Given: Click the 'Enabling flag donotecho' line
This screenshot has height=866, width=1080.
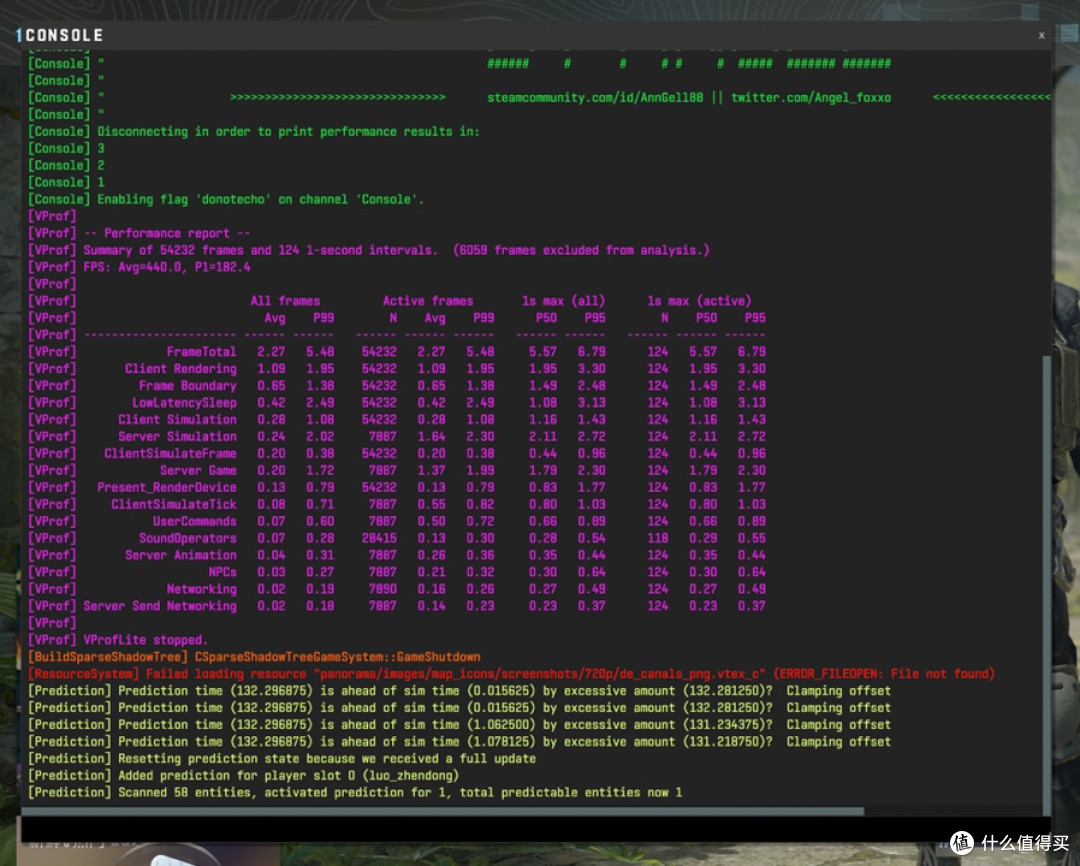Looking at the screenshot, I should tap(226, 199).
